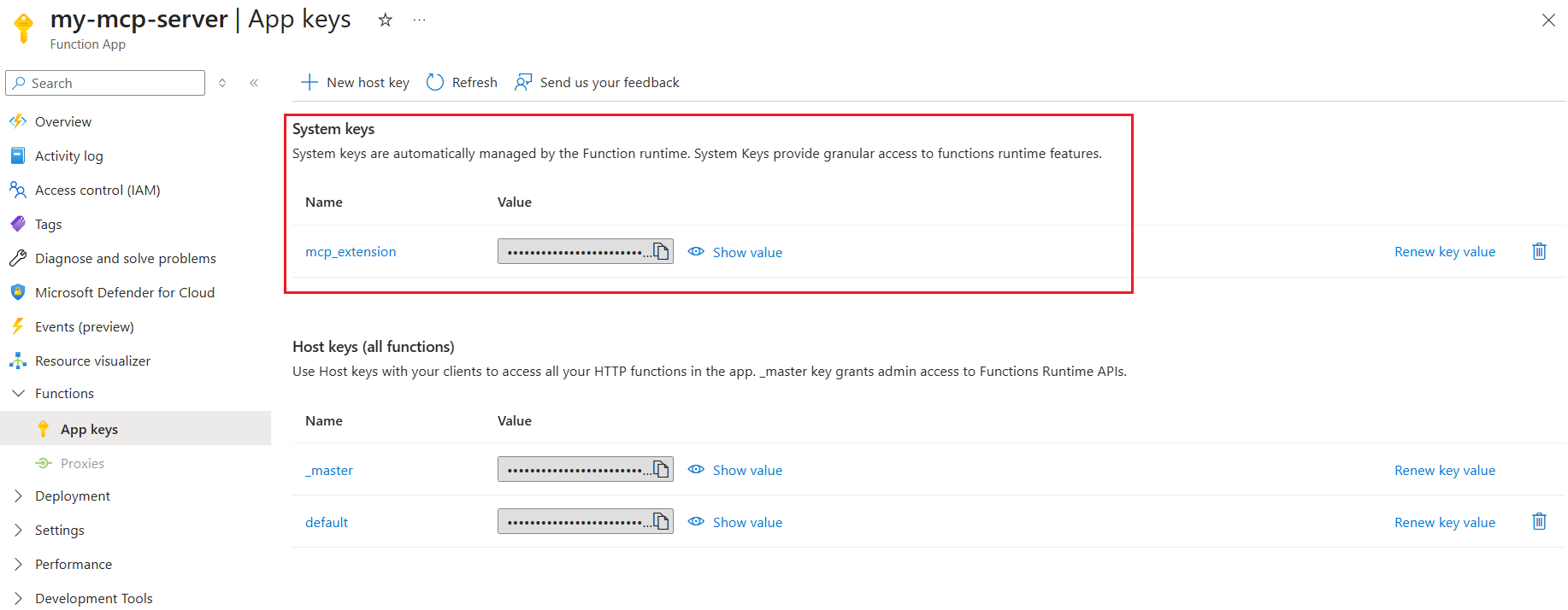This screenshot has width=1568, height=610.
Task: Open the Proxies page
Action: click(x=81, y=462)
